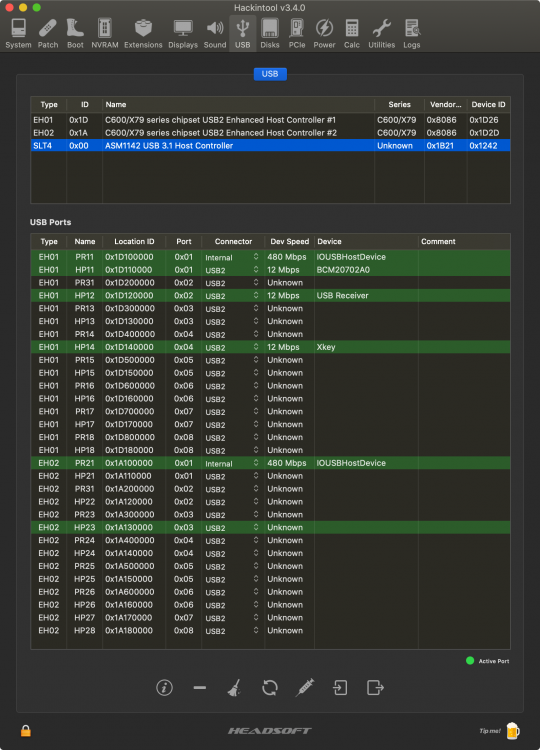The height and width of the screenshot is (750, 540).
Task: Select port row with Xkey device
Action: point(270,347)
